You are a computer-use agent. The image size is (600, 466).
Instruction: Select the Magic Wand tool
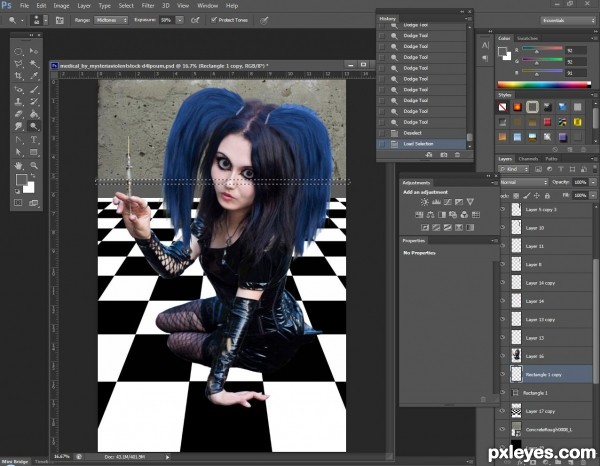click(x=34, y=64)
